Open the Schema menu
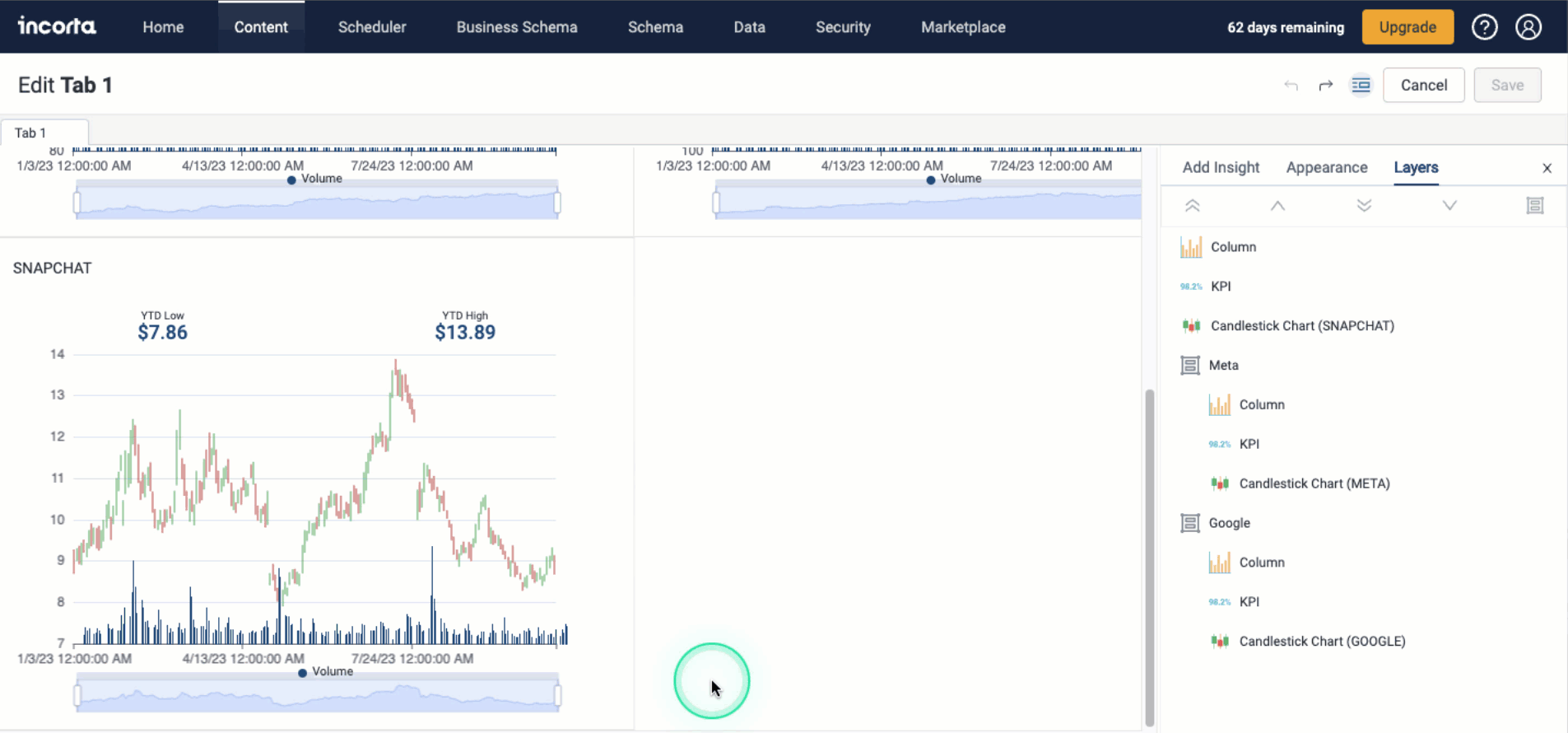Screen dimensions: 1568x733 pyautogui.click(x=655, y=27)
